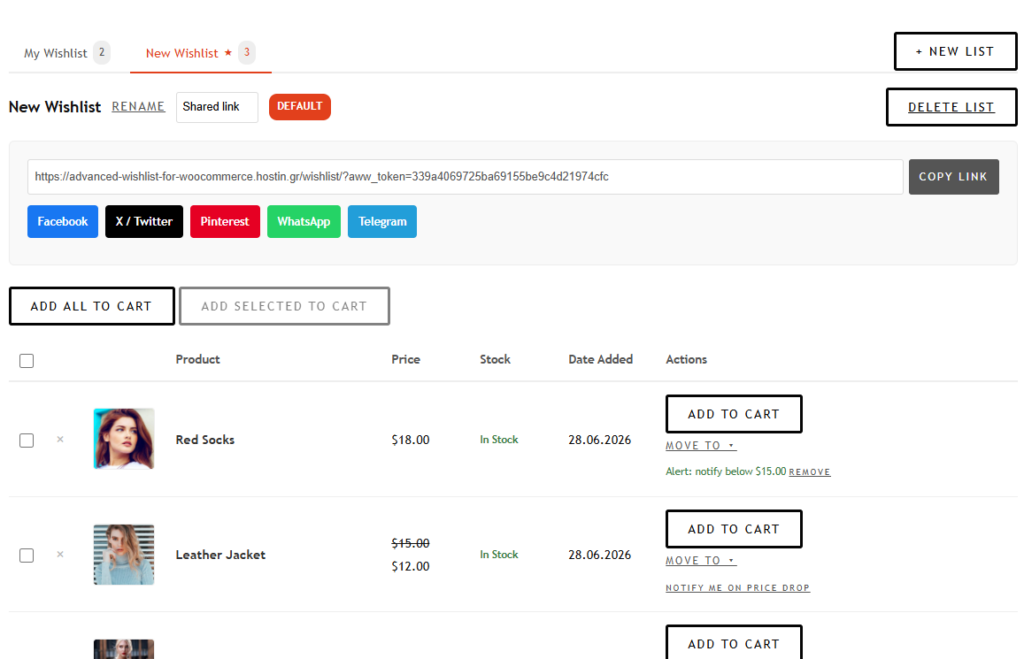Create a new list with + NEW LIST

point(955,51)
